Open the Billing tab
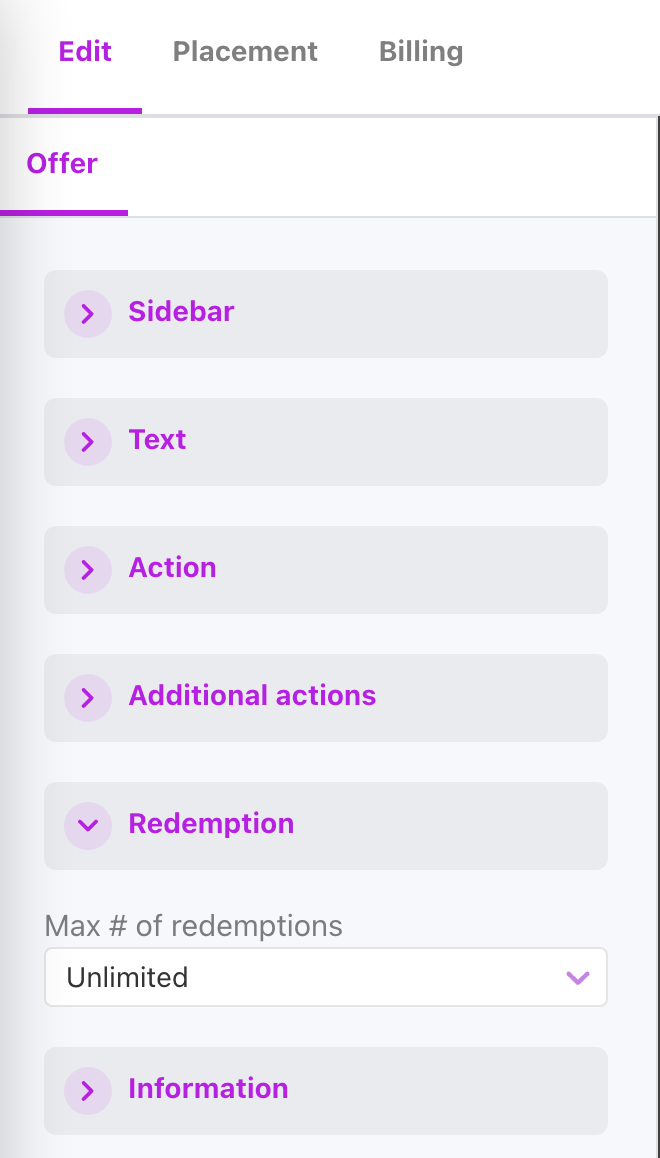Screen dimensions: 660x1158 (x=420, y=51)
